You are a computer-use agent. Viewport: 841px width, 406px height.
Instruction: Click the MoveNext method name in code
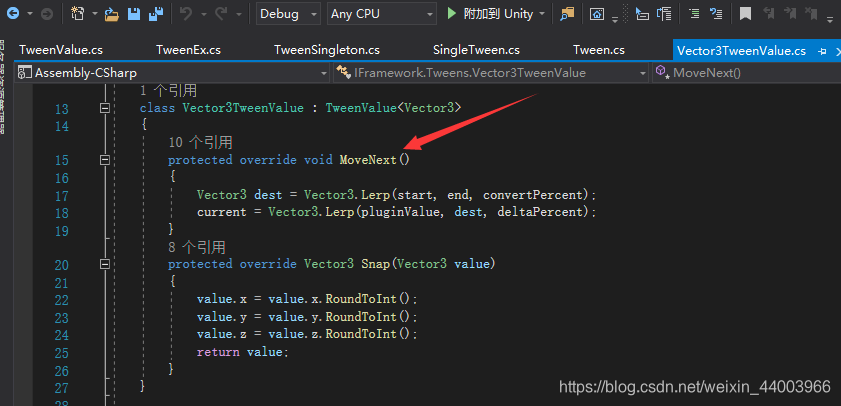[x=368, y=160]
